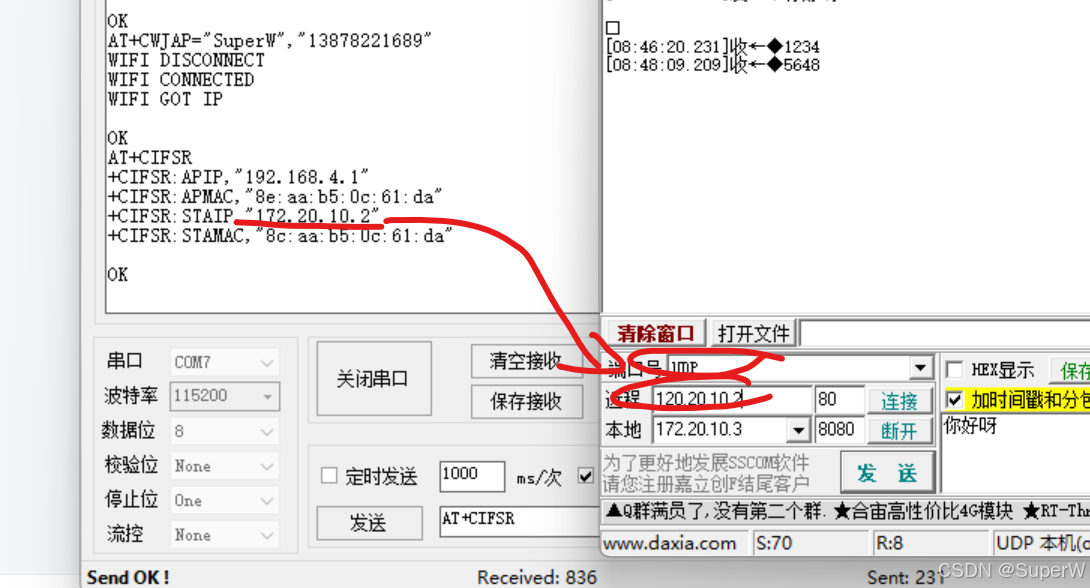Click the large 发 送 button in SSCOM
Viewport: 1090px width, 588px height.
point(887,473)
